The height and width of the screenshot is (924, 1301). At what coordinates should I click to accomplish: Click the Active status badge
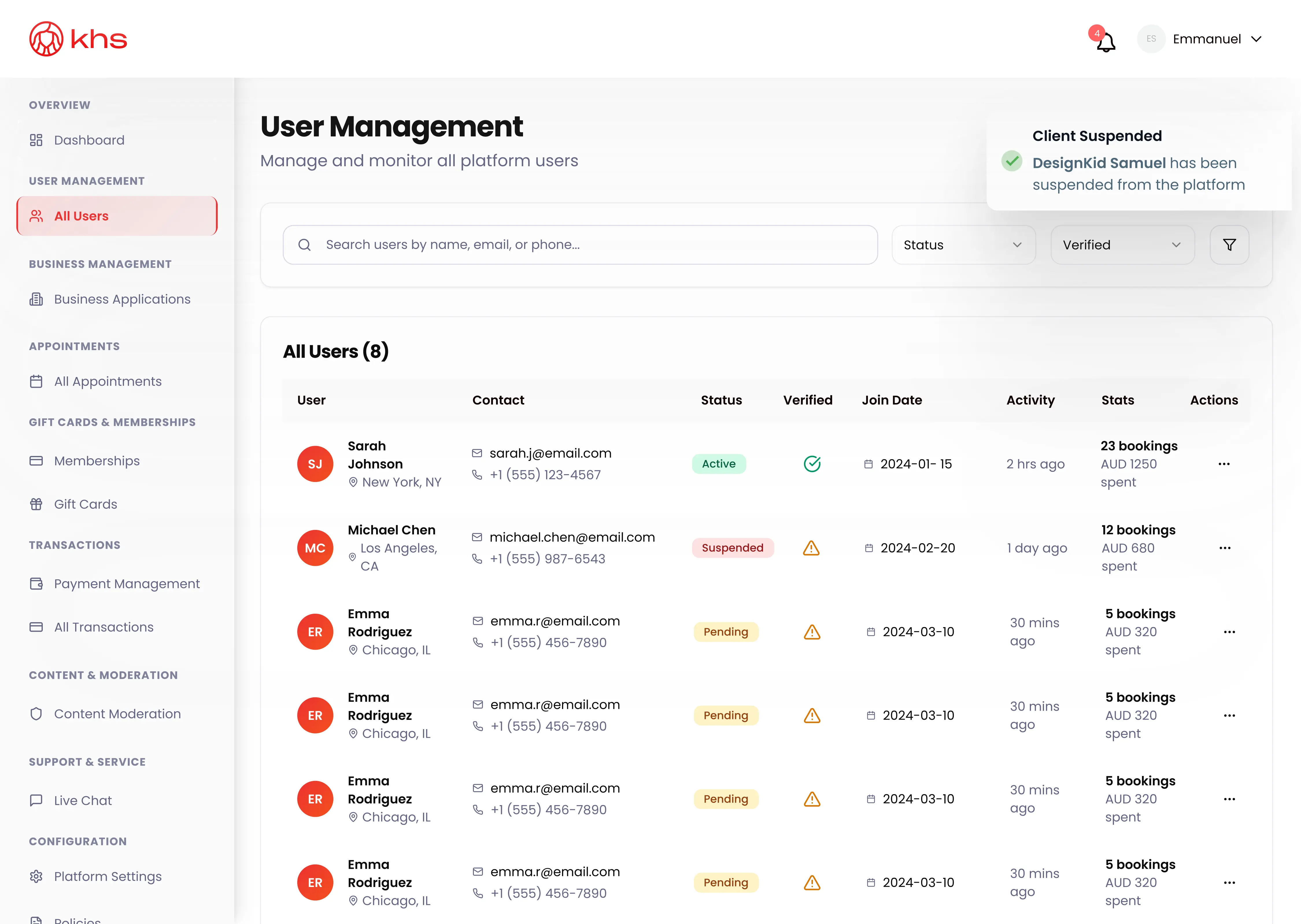pyautogui.click(x=718, y=464)
